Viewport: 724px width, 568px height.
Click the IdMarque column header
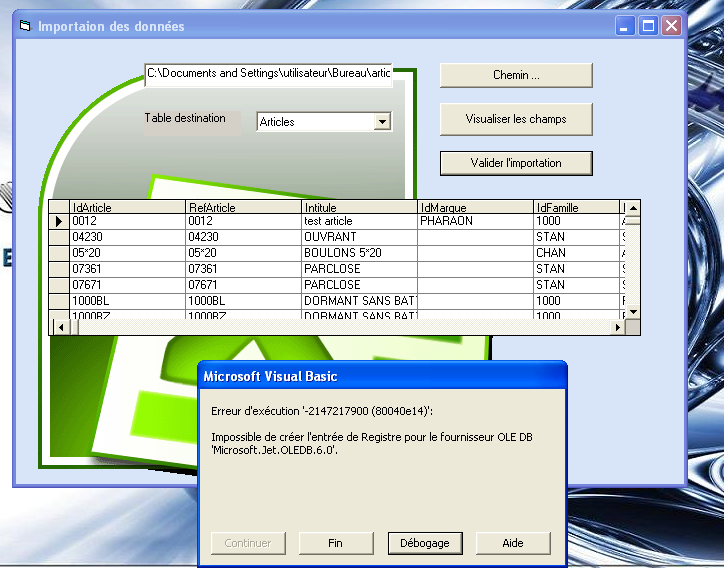point(475,207)
